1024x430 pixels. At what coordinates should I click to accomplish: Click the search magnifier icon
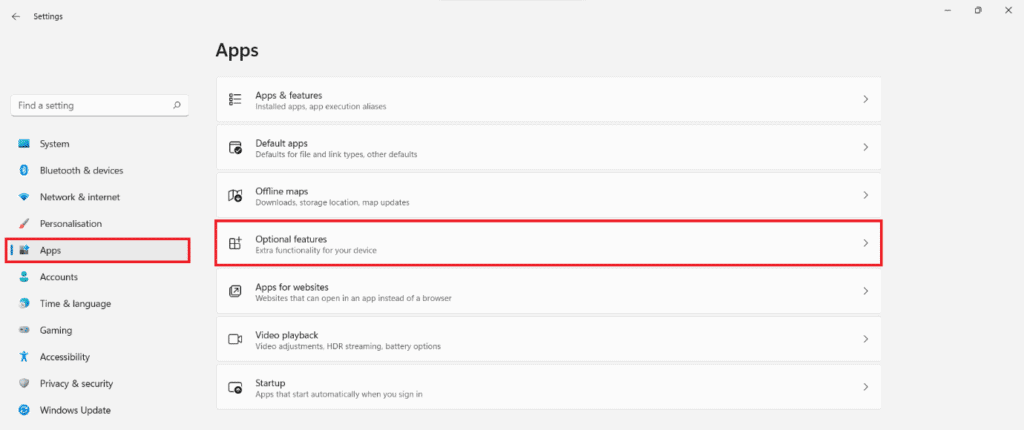click(x=176, y=105)
